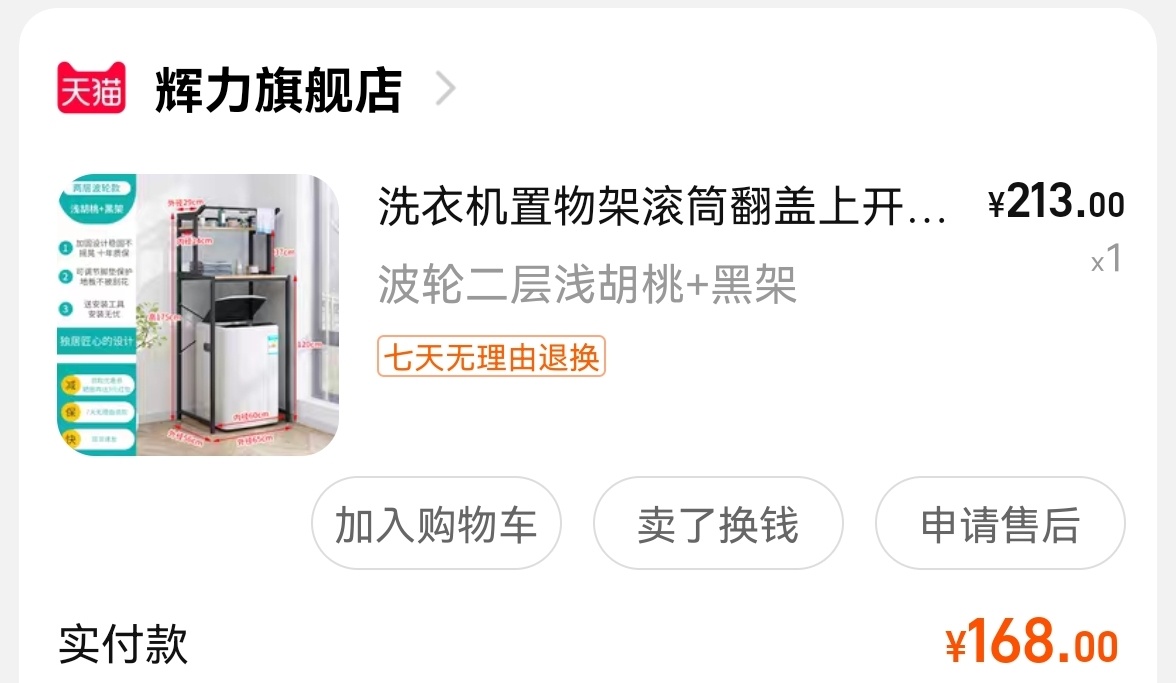Click the yellow 快 badge in product image

pos(70,439)
